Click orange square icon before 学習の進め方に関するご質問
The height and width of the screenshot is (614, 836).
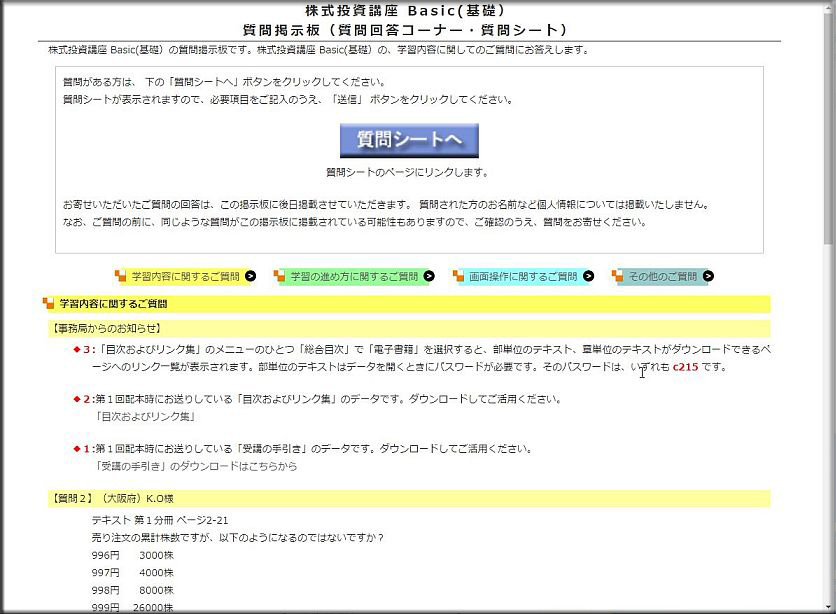point(279,276)
